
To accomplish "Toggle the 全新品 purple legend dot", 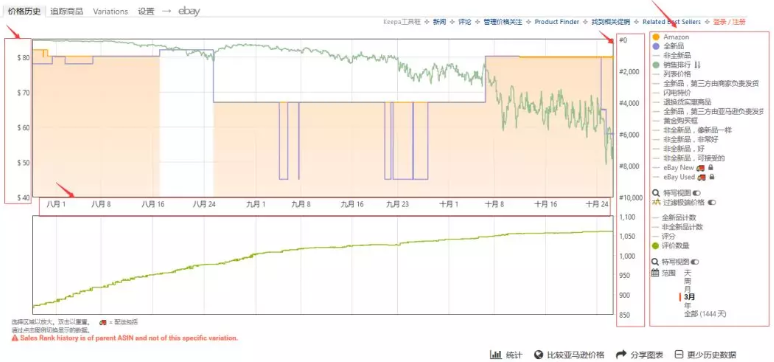I will tap(656, 46).
